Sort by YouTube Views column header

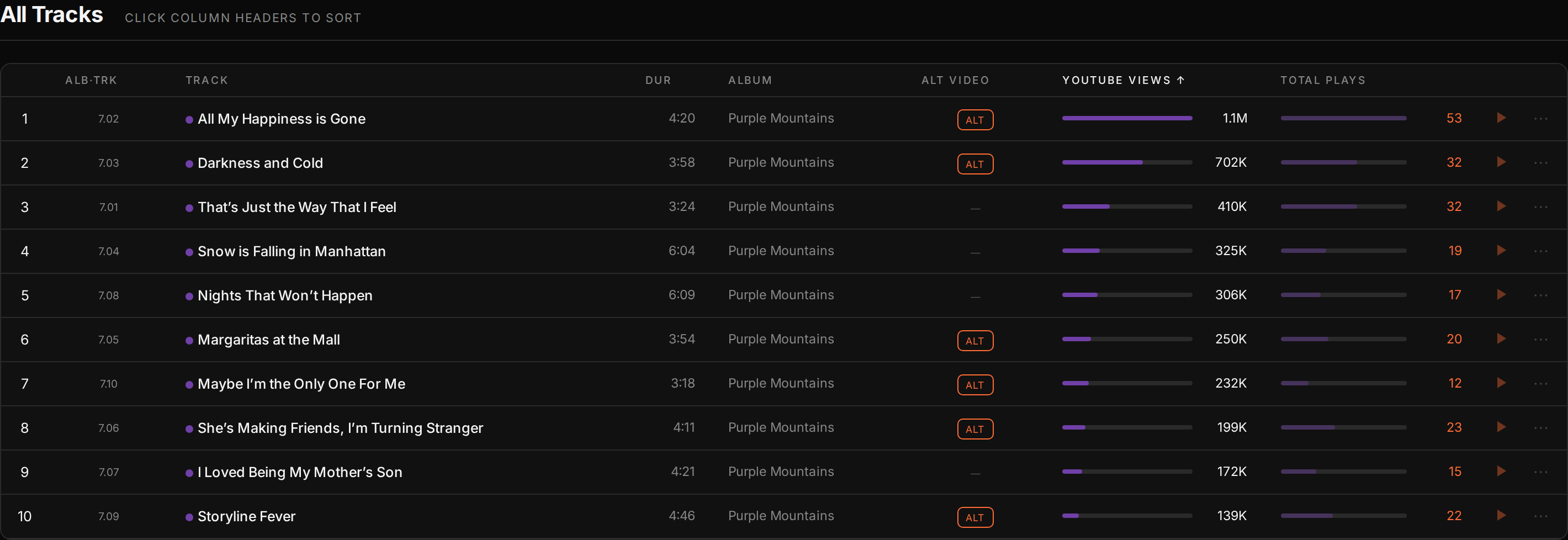[x=1123, y=81]
